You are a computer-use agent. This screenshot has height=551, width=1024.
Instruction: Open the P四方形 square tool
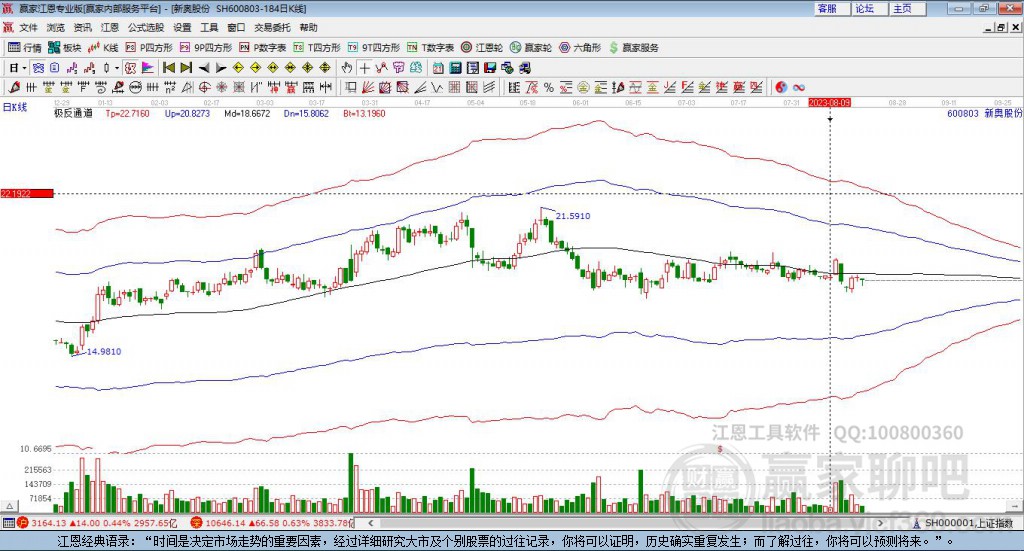150,47
